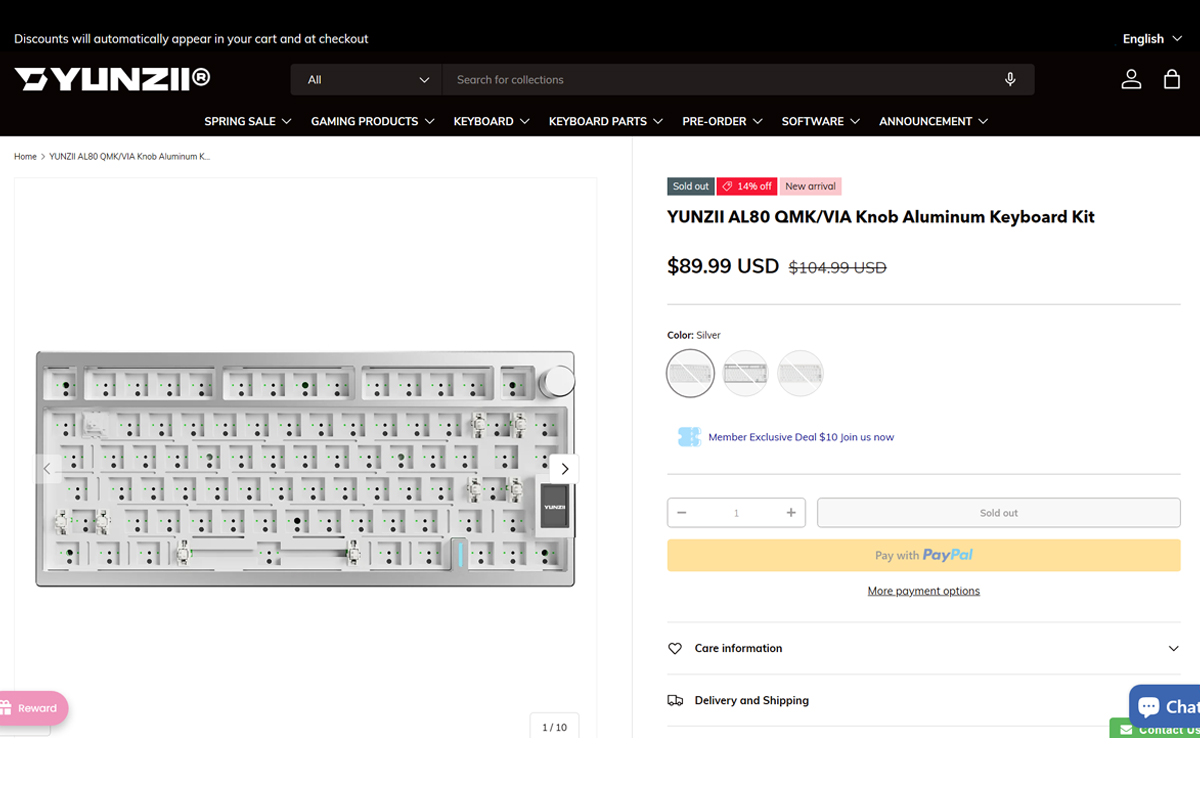Decrease quantity with minus button
The width and height of the screenshot is (1200, 800).
coord(682,513)
